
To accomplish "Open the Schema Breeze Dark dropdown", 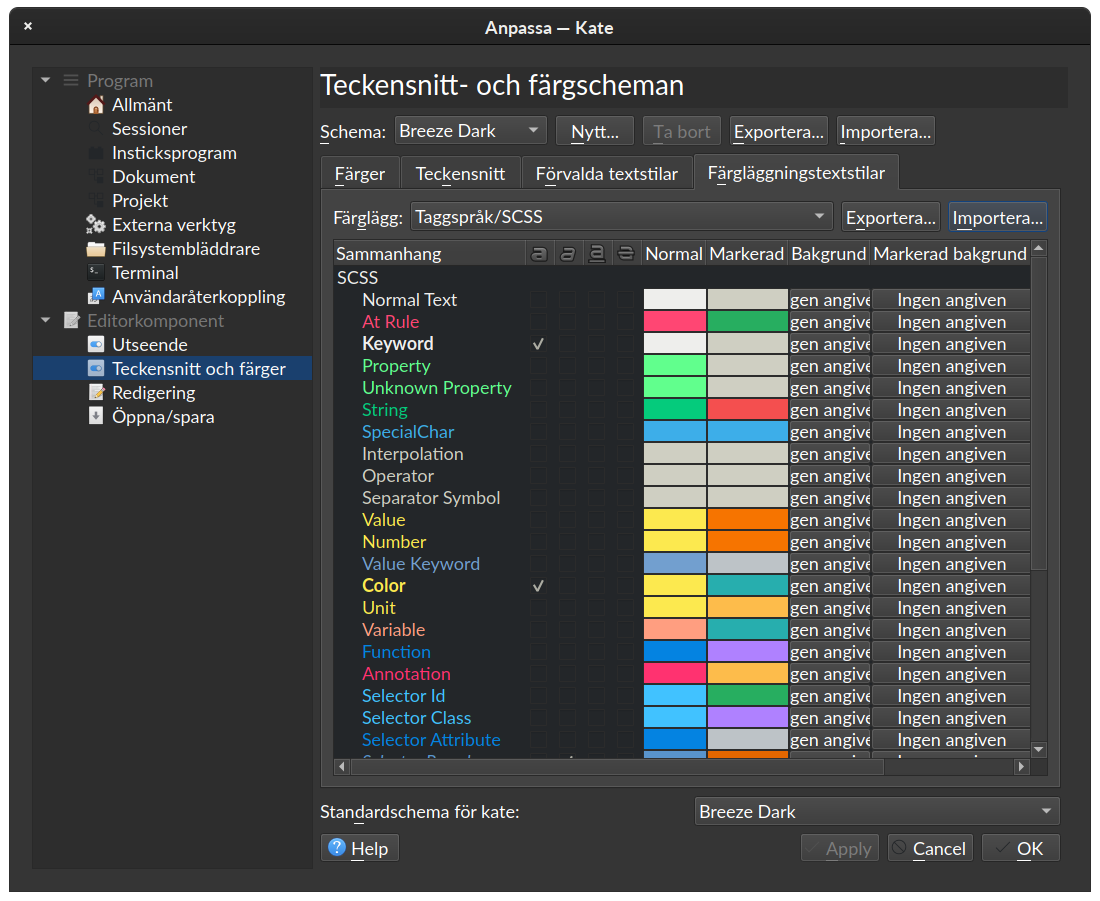I will click(x=471, y=131).
